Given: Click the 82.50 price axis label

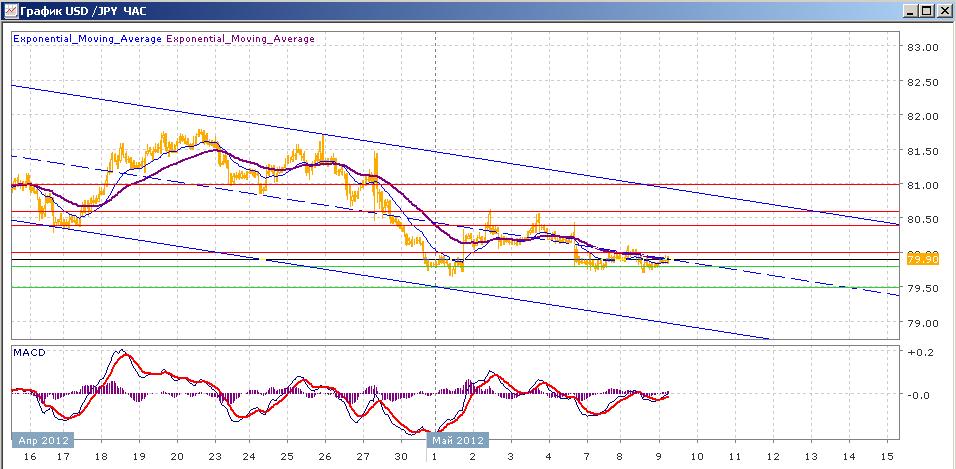Looking at the screenshot, I should click(925, 82).
